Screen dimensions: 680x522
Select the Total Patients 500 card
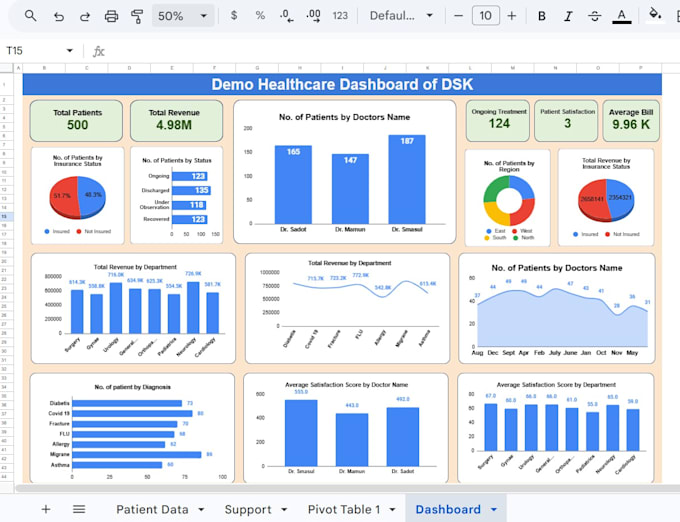(76, 121)
